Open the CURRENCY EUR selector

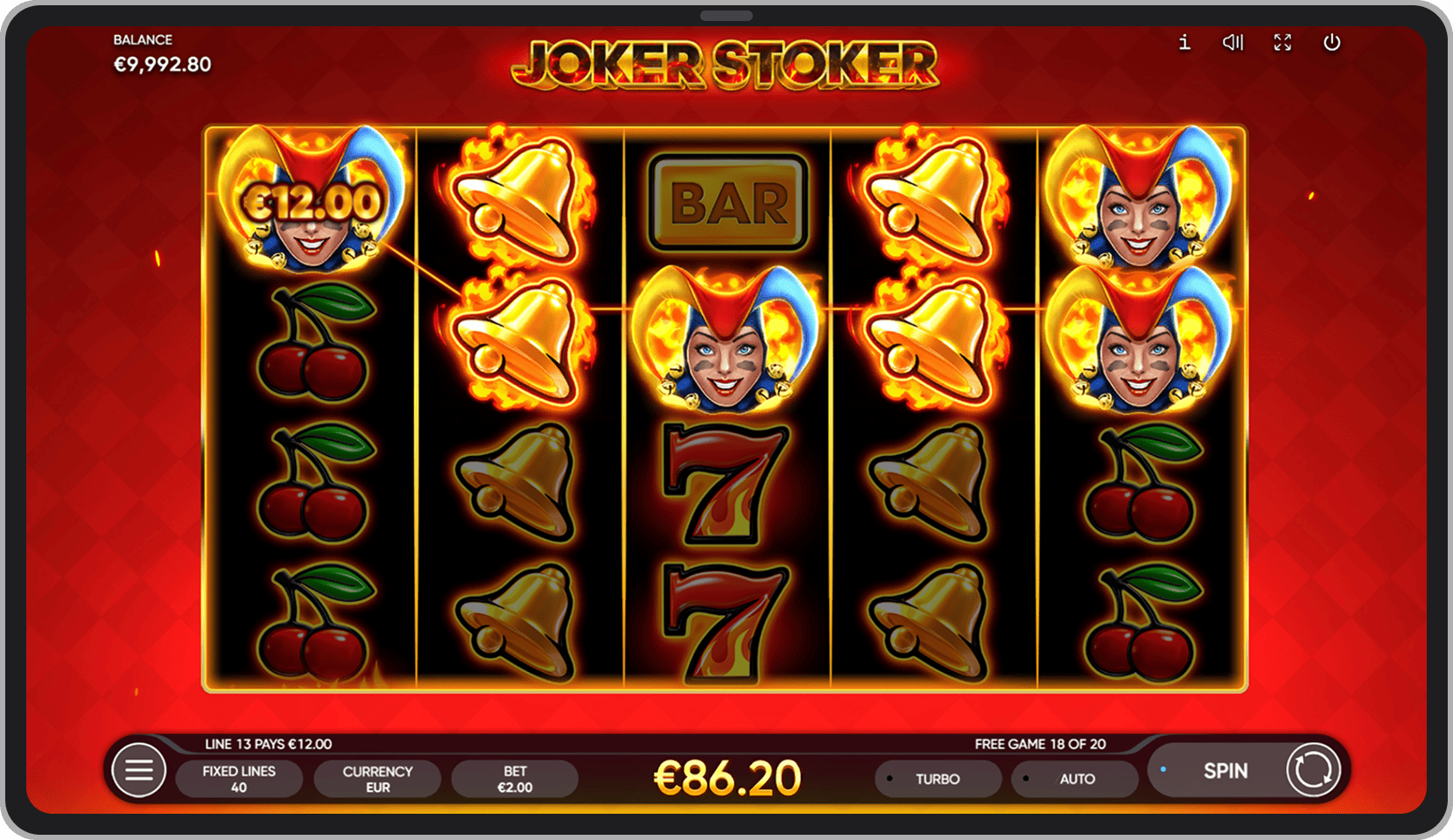pos(377,779)
